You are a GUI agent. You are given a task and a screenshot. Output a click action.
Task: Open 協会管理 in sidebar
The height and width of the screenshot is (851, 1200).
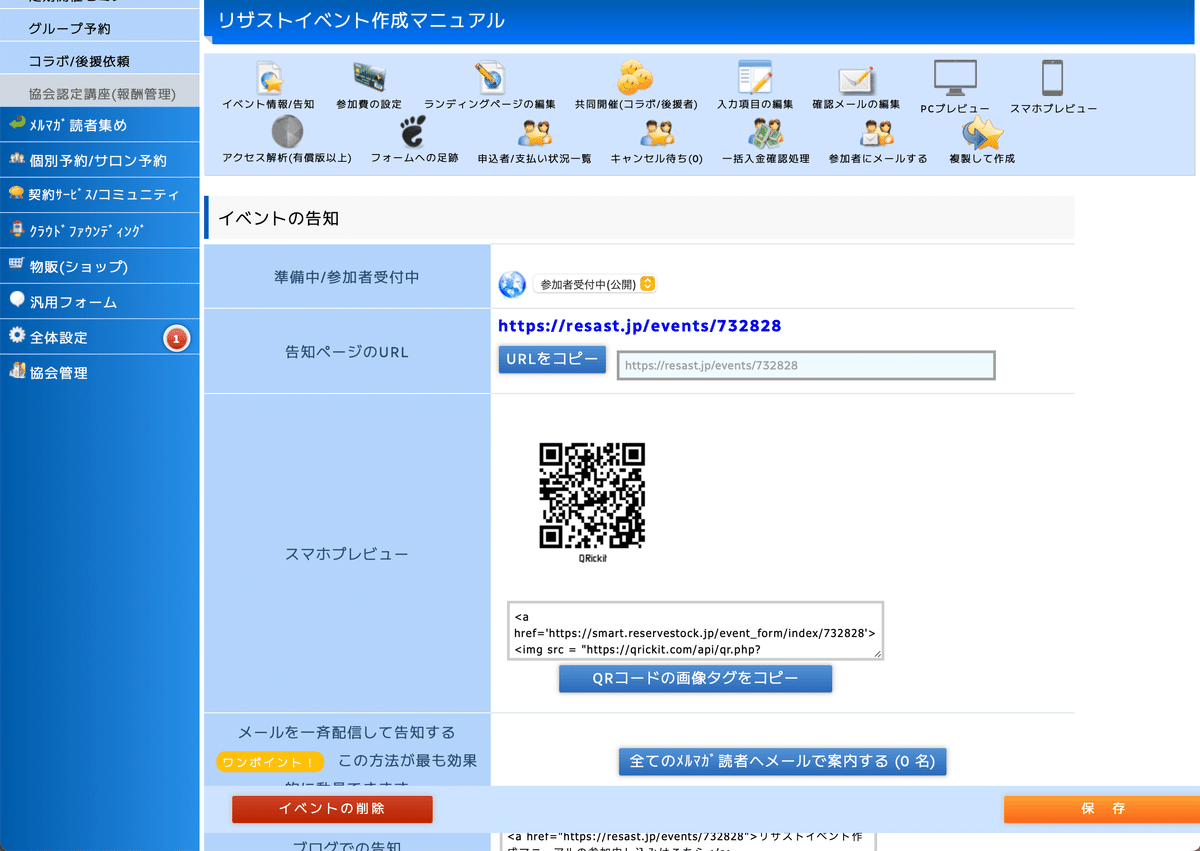(x=100, y=373)
